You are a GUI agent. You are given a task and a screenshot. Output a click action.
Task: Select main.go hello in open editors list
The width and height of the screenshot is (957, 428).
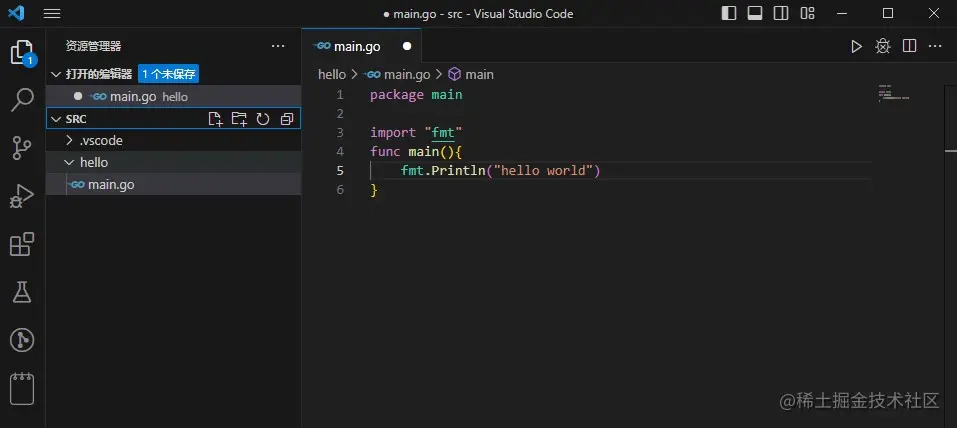(174, 96)
